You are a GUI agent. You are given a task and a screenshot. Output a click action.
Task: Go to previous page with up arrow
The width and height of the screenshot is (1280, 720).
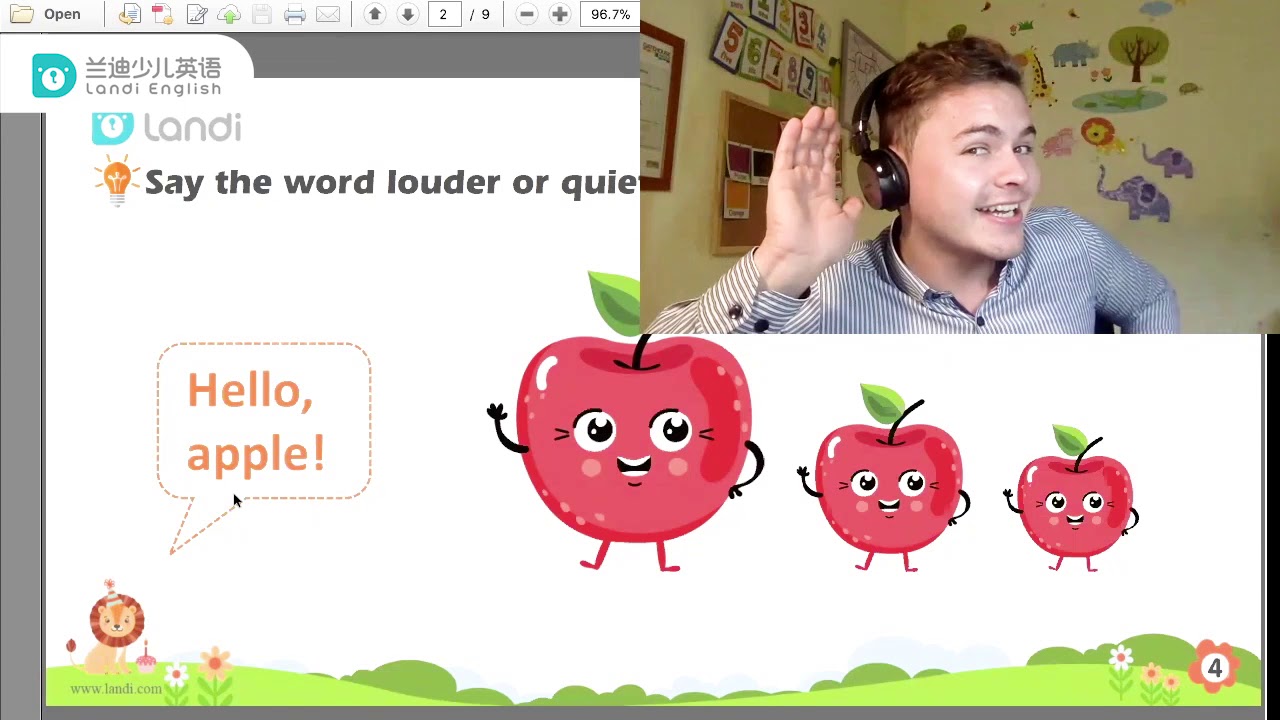[375, 15]
